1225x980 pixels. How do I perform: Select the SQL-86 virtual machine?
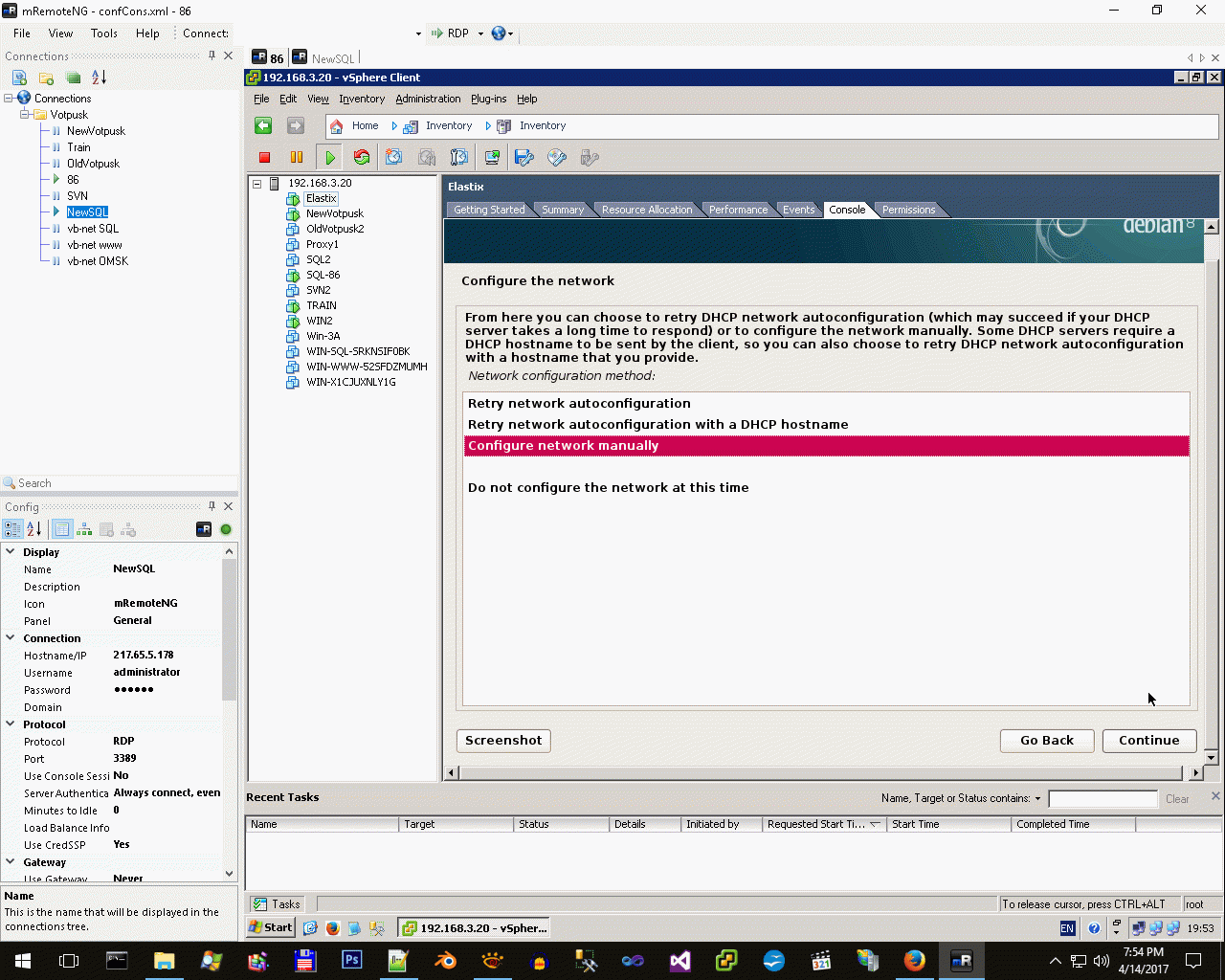click(x=323, y=275)
